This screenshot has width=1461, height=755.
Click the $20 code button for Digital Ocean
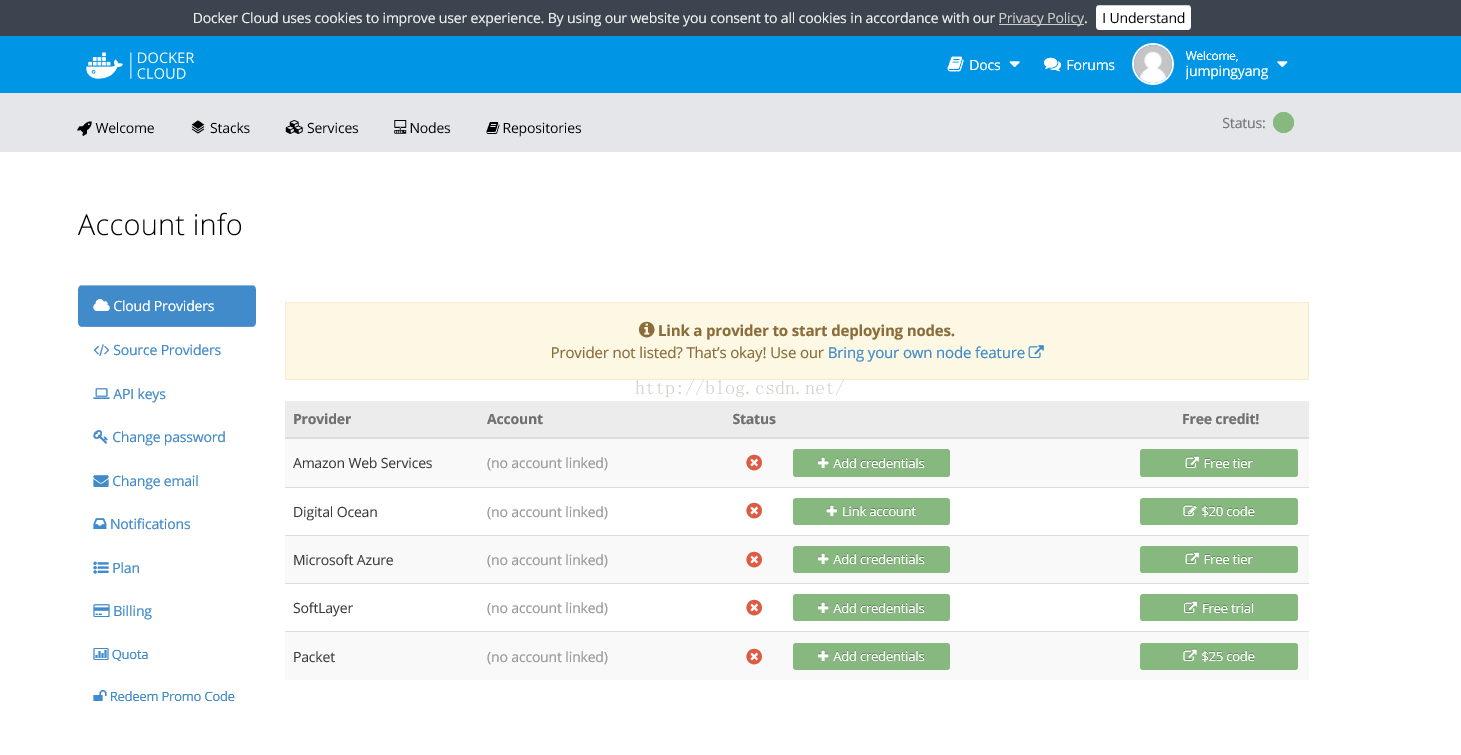click(x=1219, y=511)
